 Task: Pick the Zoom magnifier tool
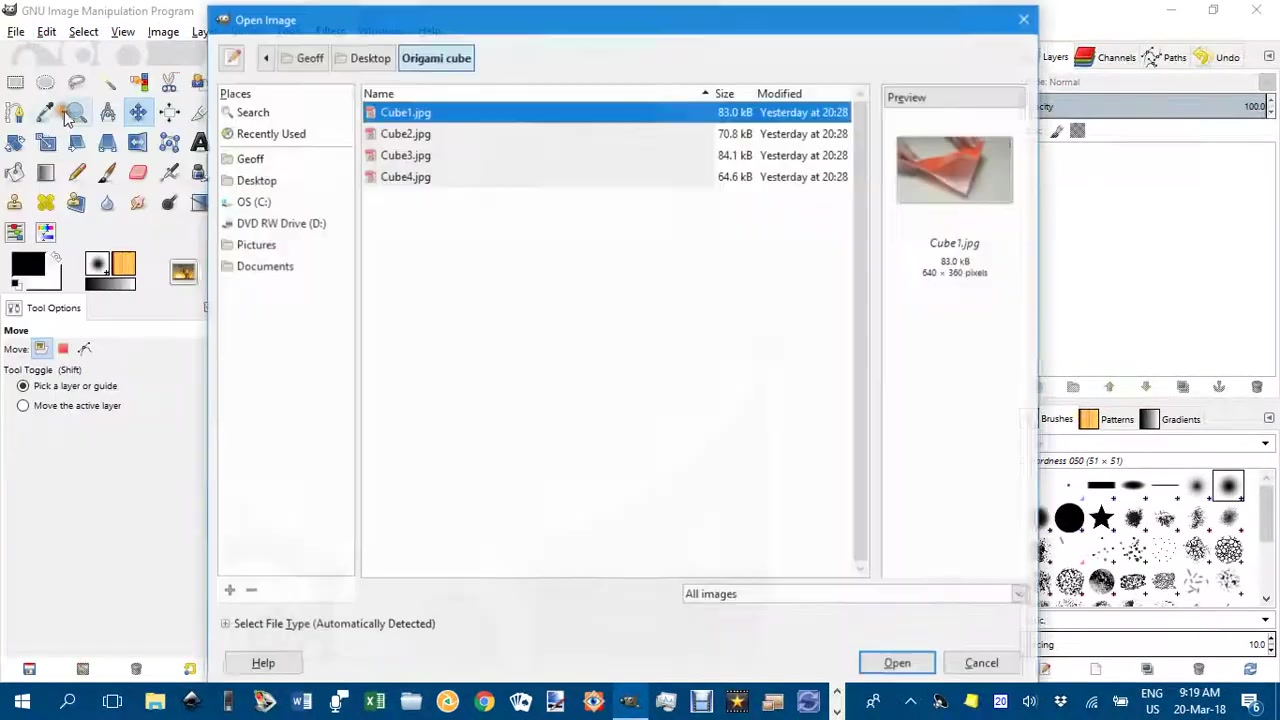pyautogui.click(x=76, y=113)
